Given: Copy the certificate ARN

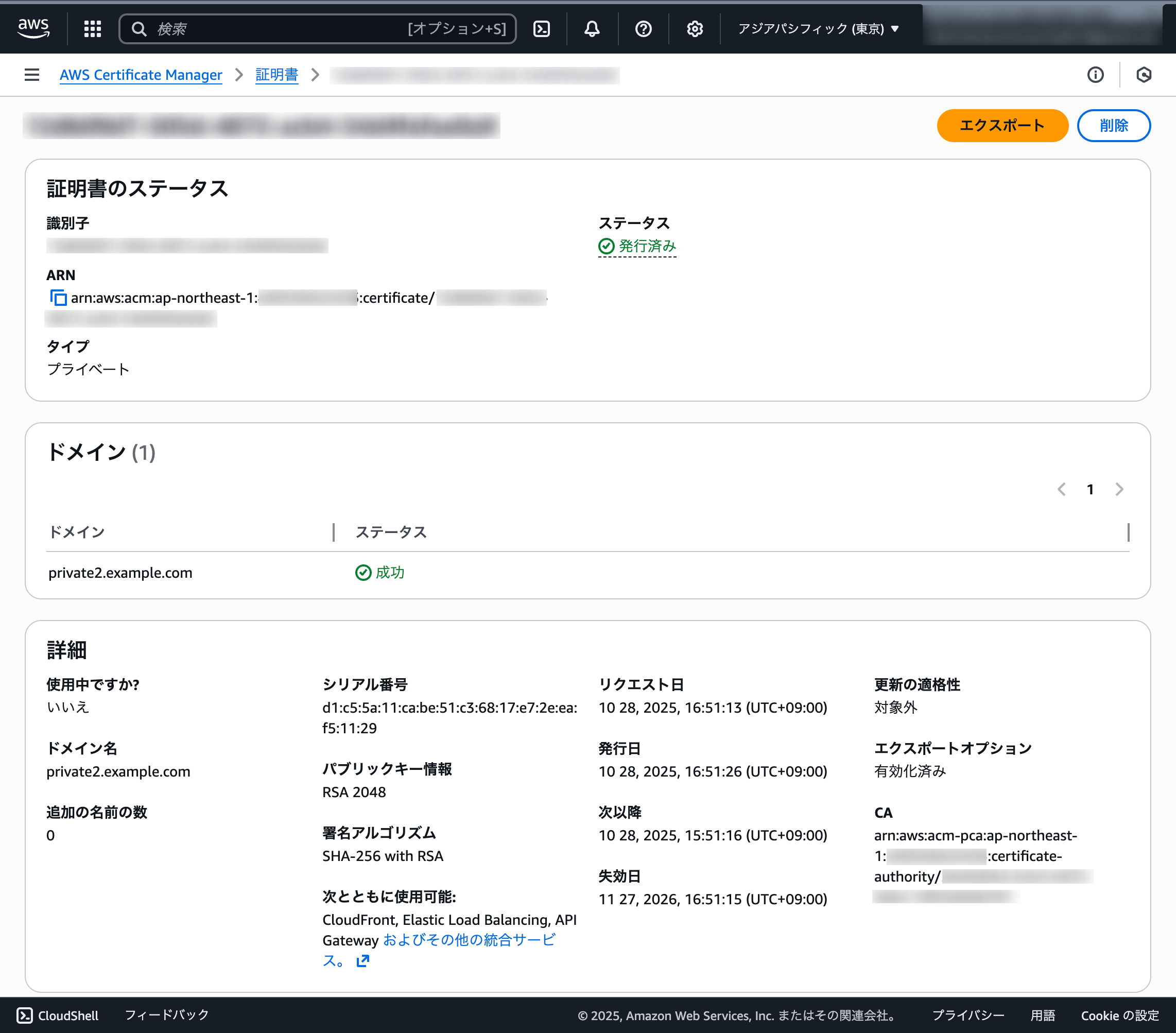Looking at the screenshot, I should (x=58, y=298).
